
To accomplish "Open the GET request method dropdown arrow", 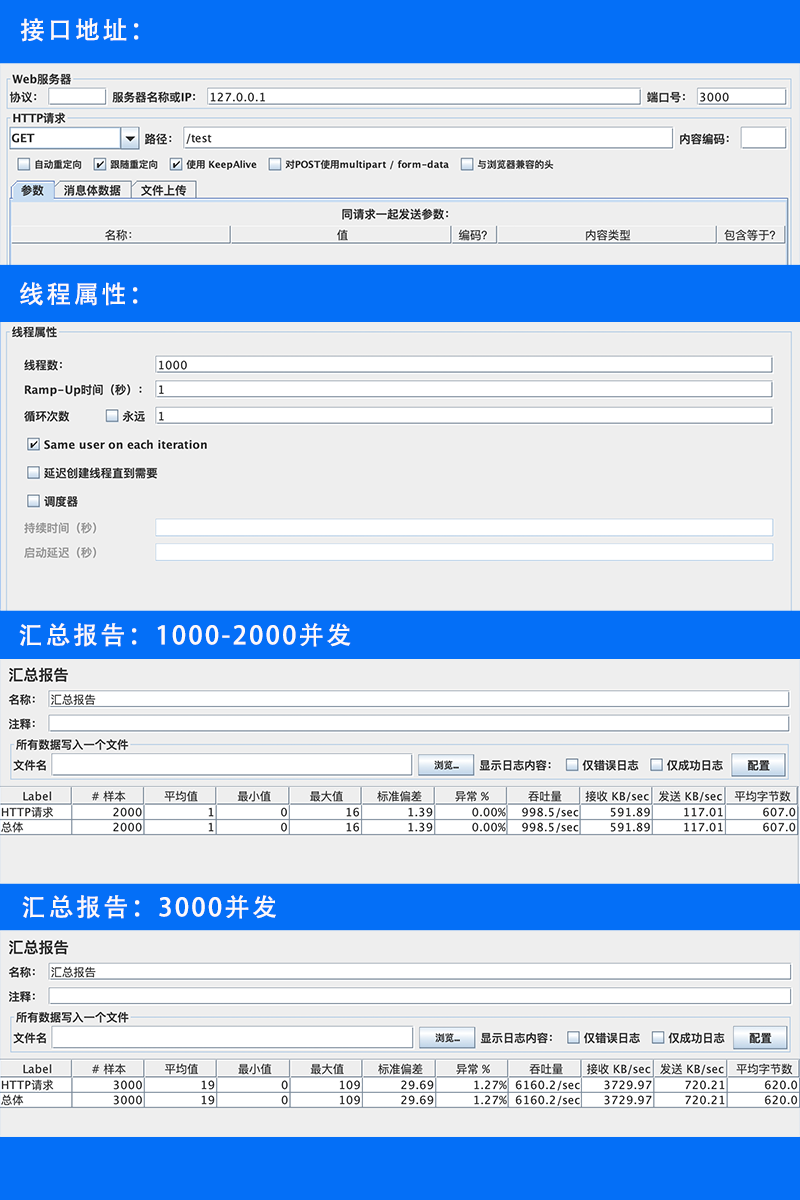I will click(x=130, y=138).
